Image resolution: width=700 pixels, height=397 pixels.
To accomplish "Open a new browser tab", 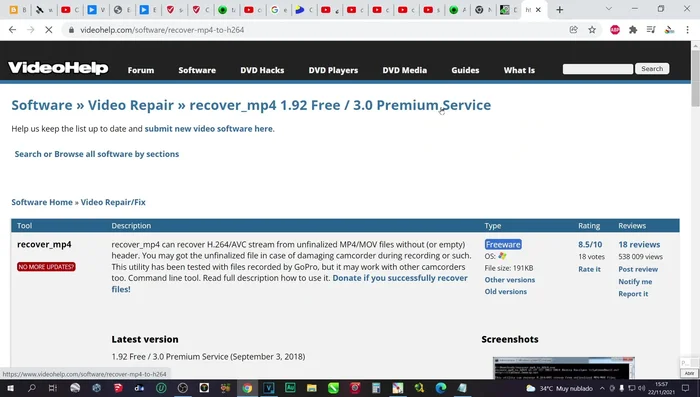I will pyautogui.click(x=559, y=10).
